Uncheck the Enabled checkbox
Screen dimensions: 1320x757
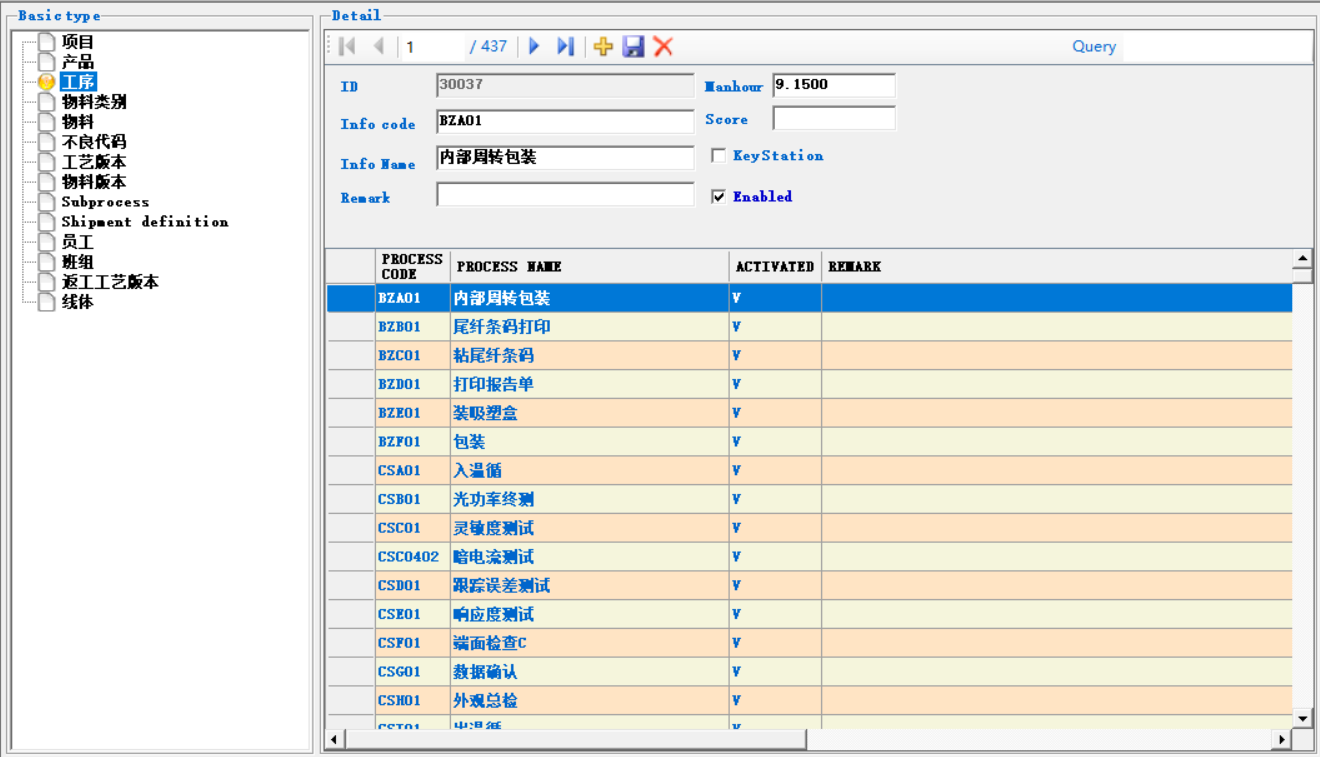coord(718,197)
